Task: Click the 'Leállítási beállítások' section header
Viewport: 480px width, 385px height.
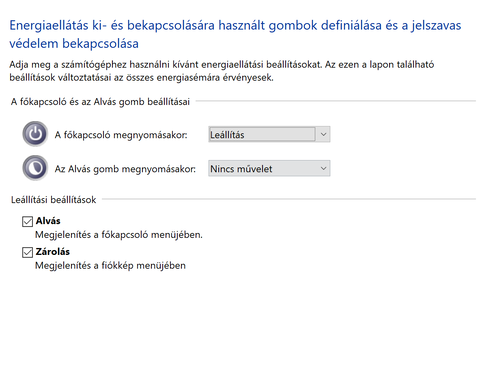Action: click(54, 200)
